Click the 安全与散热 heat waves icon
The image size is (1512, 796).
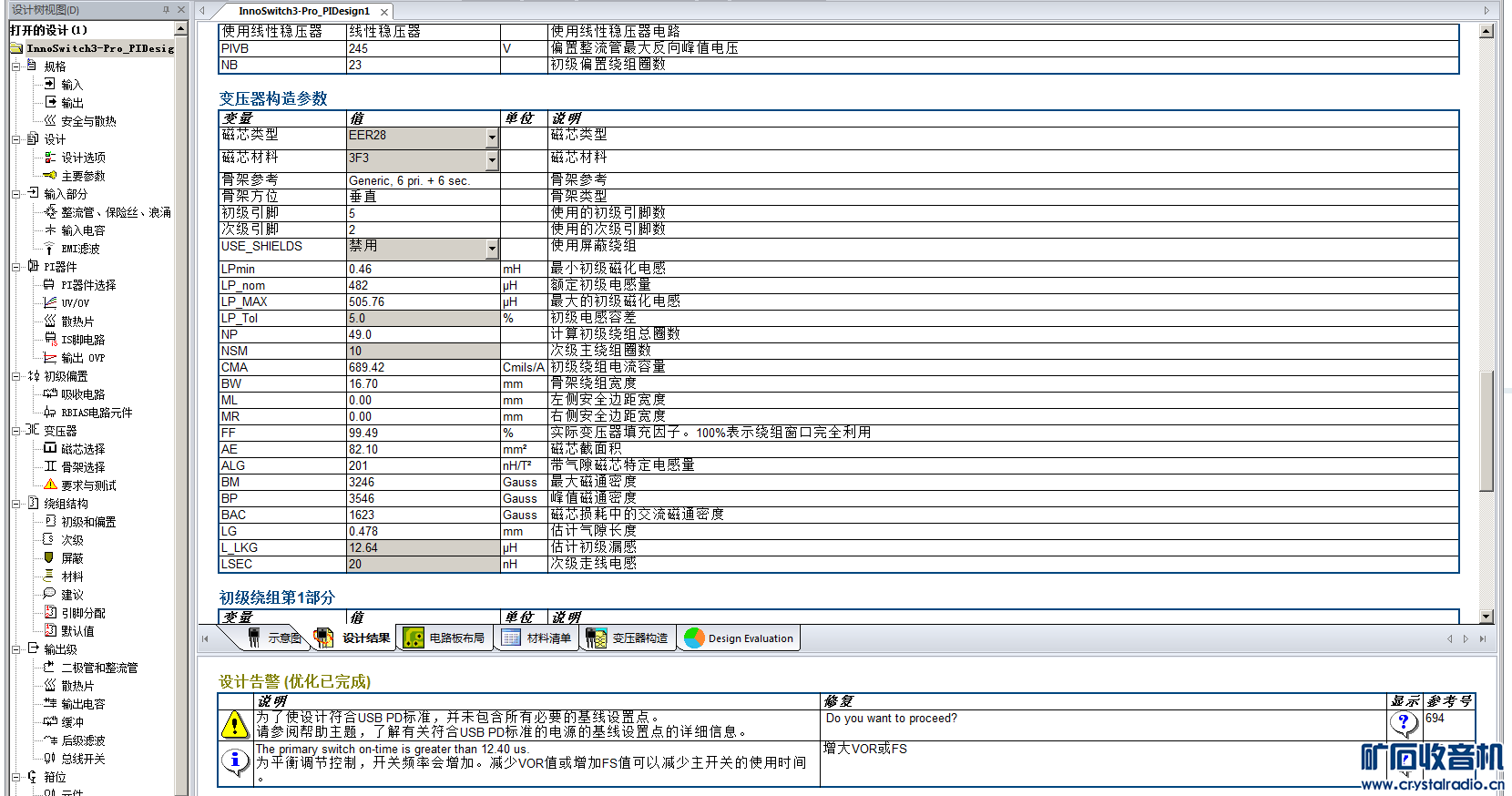point(50,120)
